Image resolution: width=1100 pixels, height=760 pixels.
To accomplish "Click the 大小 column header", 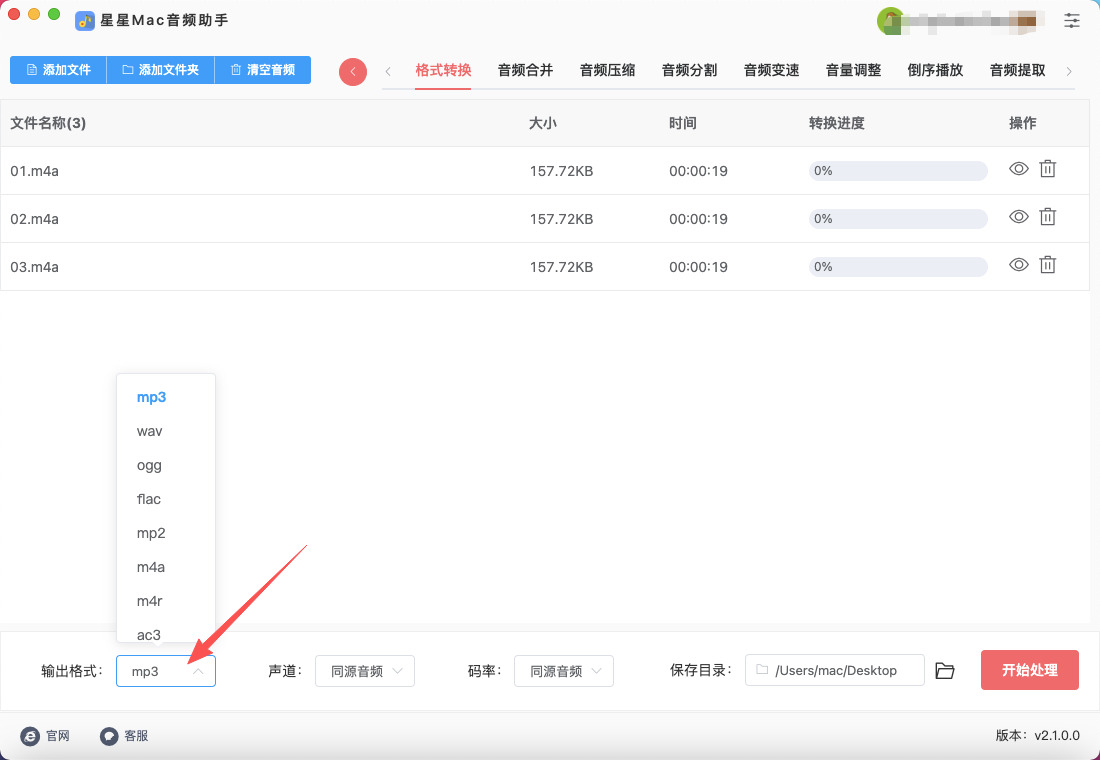I will 543,124.
